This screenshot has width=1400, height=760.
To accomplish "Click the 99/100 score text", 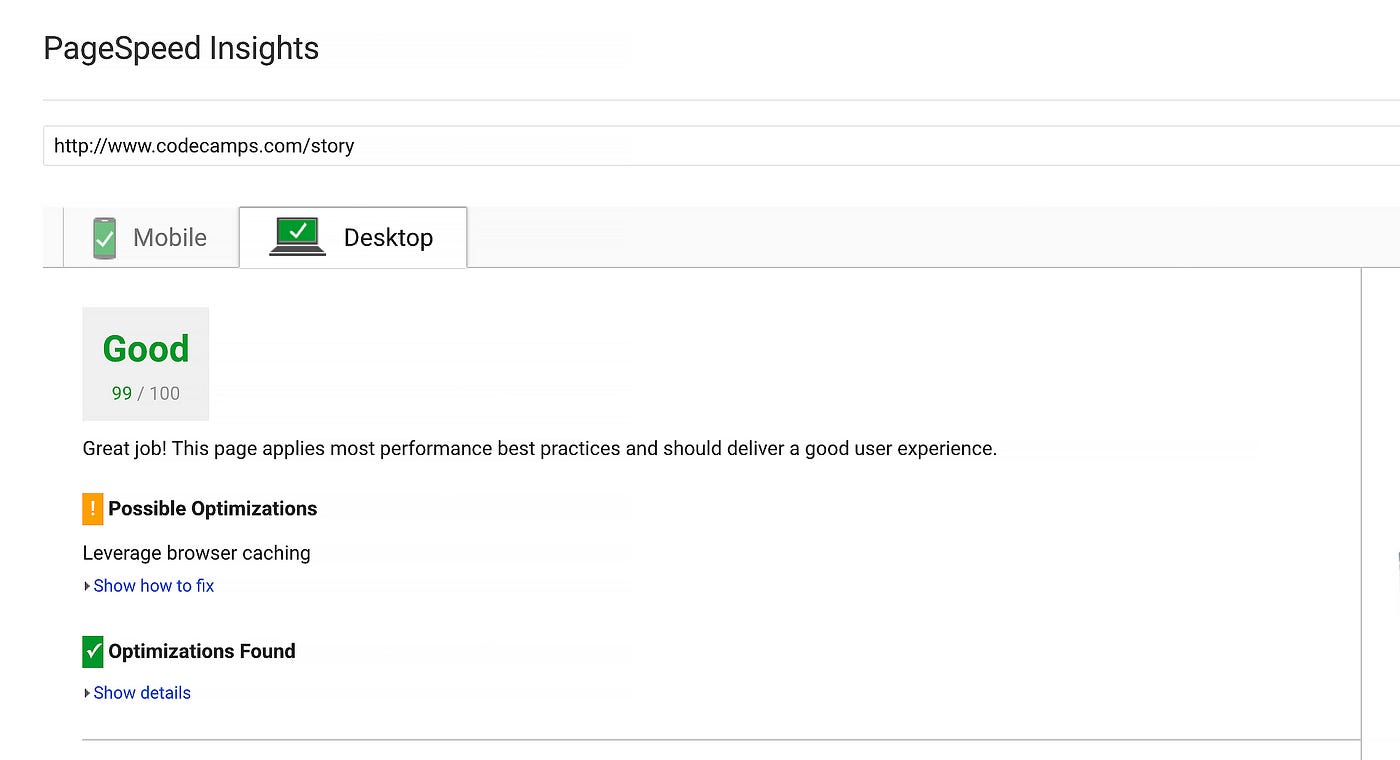I will [145, 392].
